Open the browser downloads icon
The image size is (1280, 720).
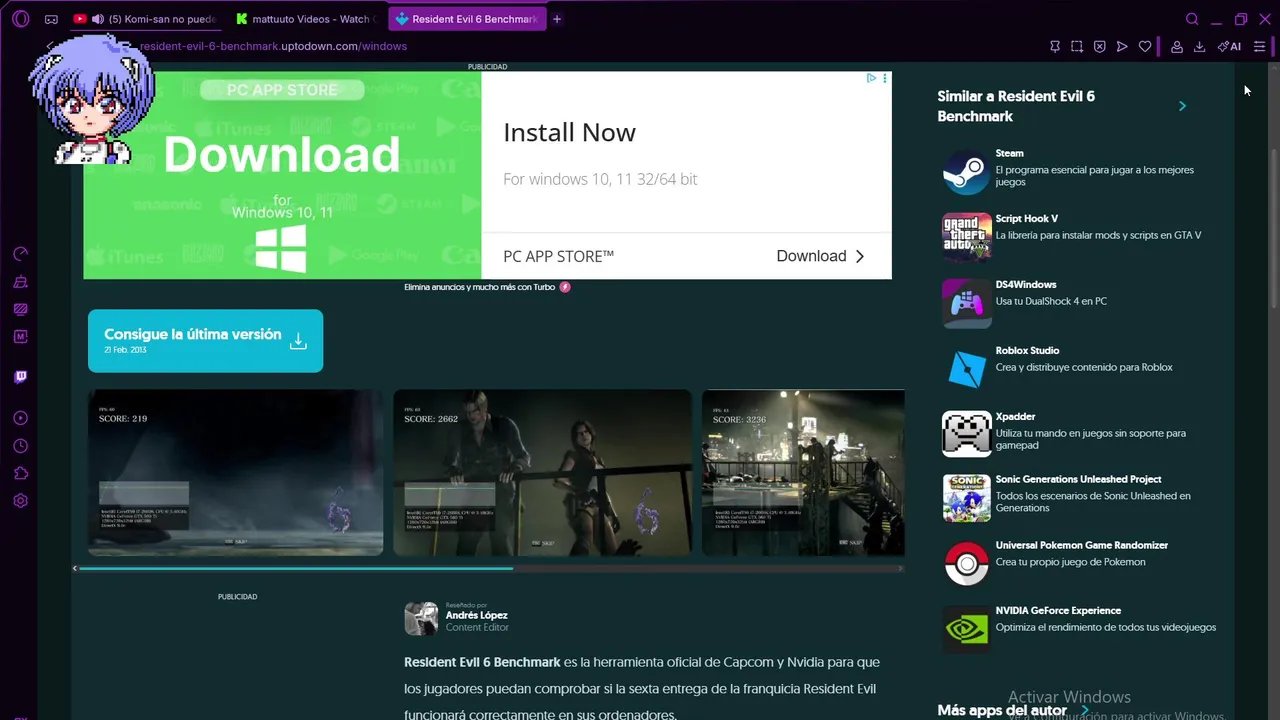(x=1199, y=46)
